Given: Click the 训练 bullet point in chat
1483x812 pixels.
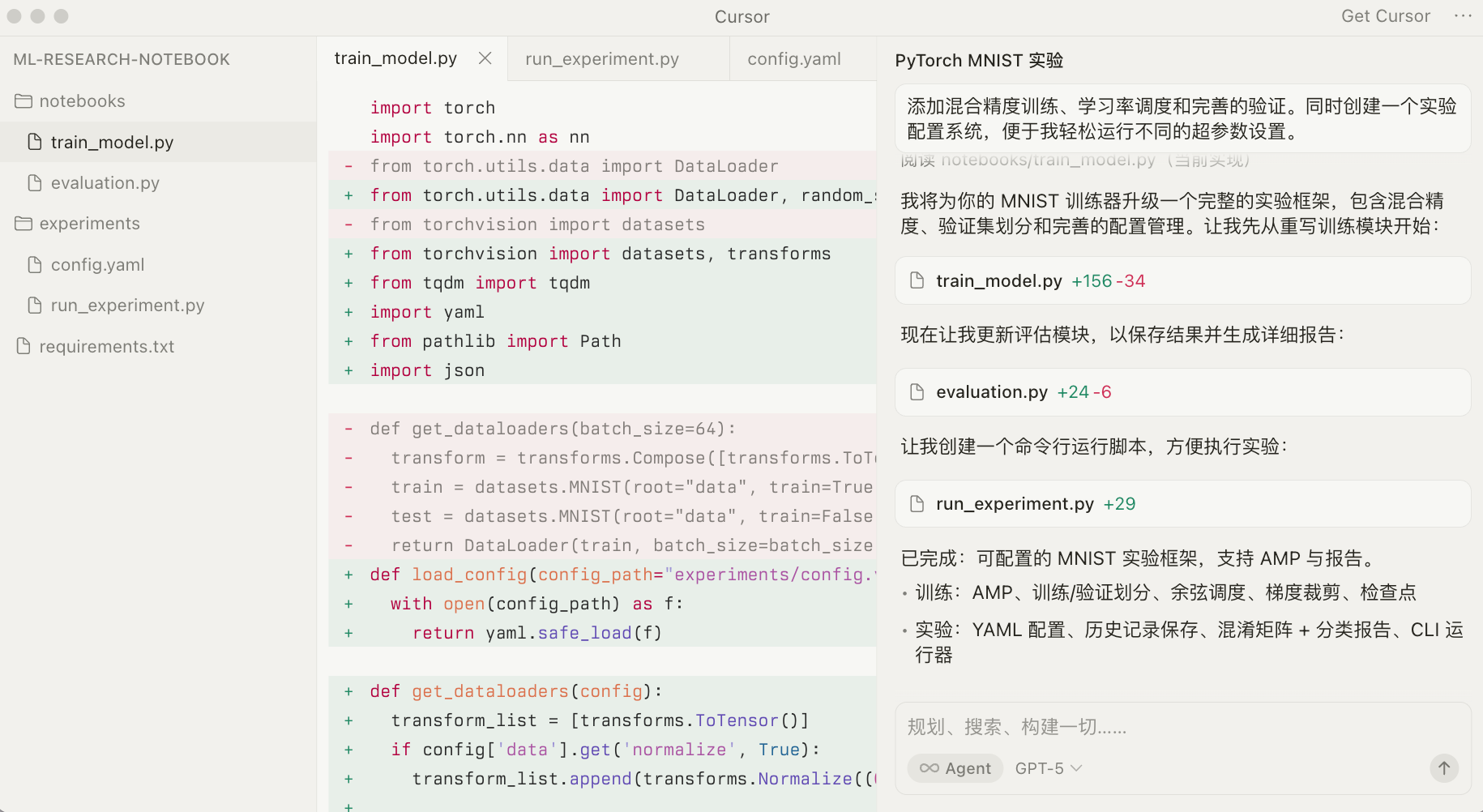Looking at the screenshot, I should (1165, 593).
